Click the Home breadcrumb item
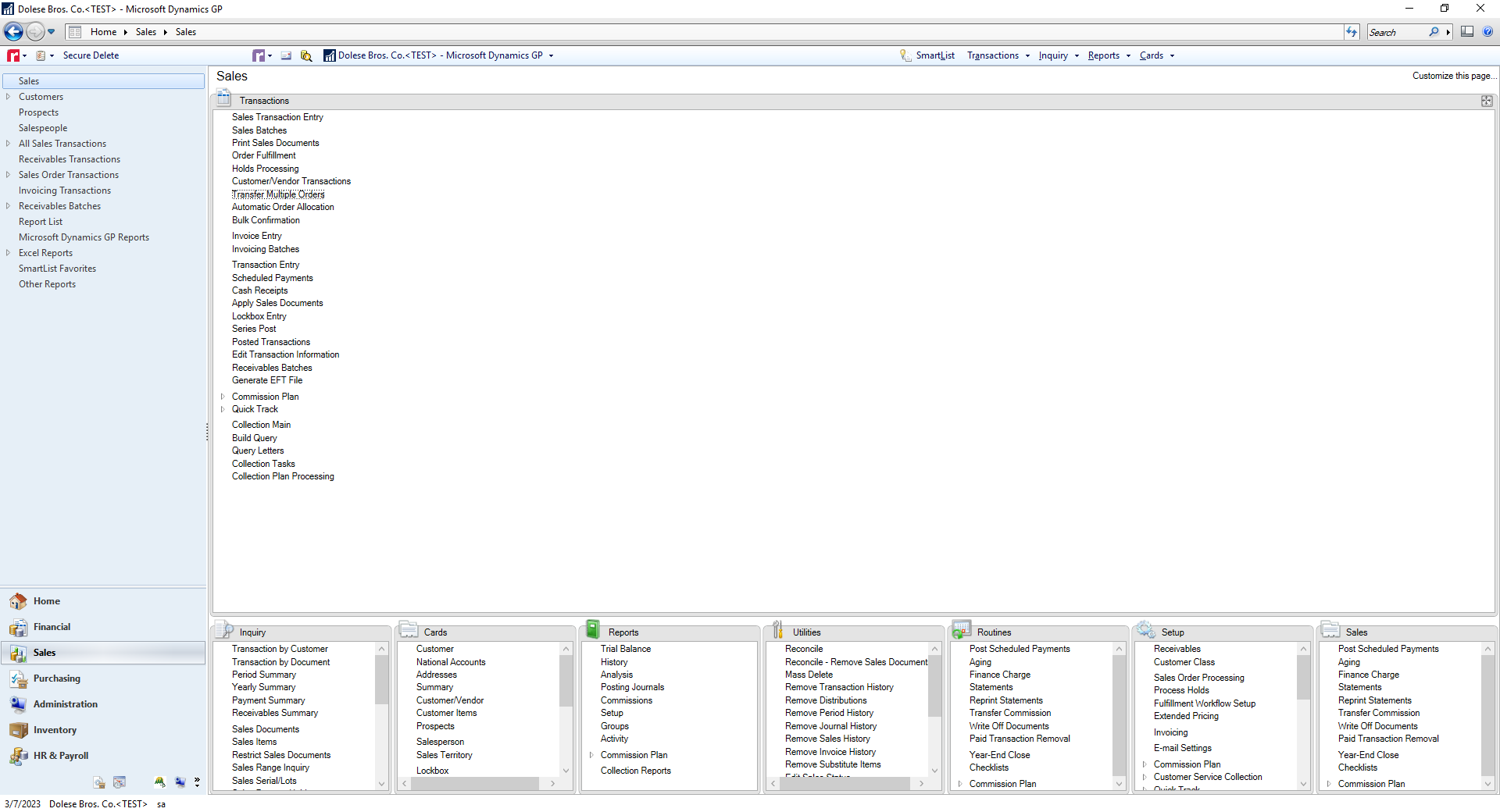Viewport: 1500px width, 812px height. tap(103, 32)
